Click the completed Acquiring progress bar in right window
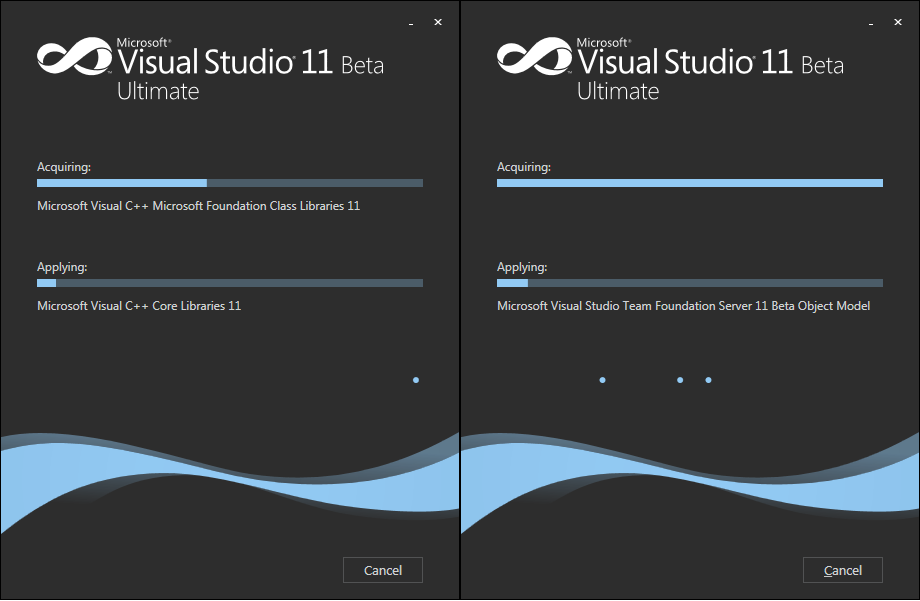 coord(690,183)
